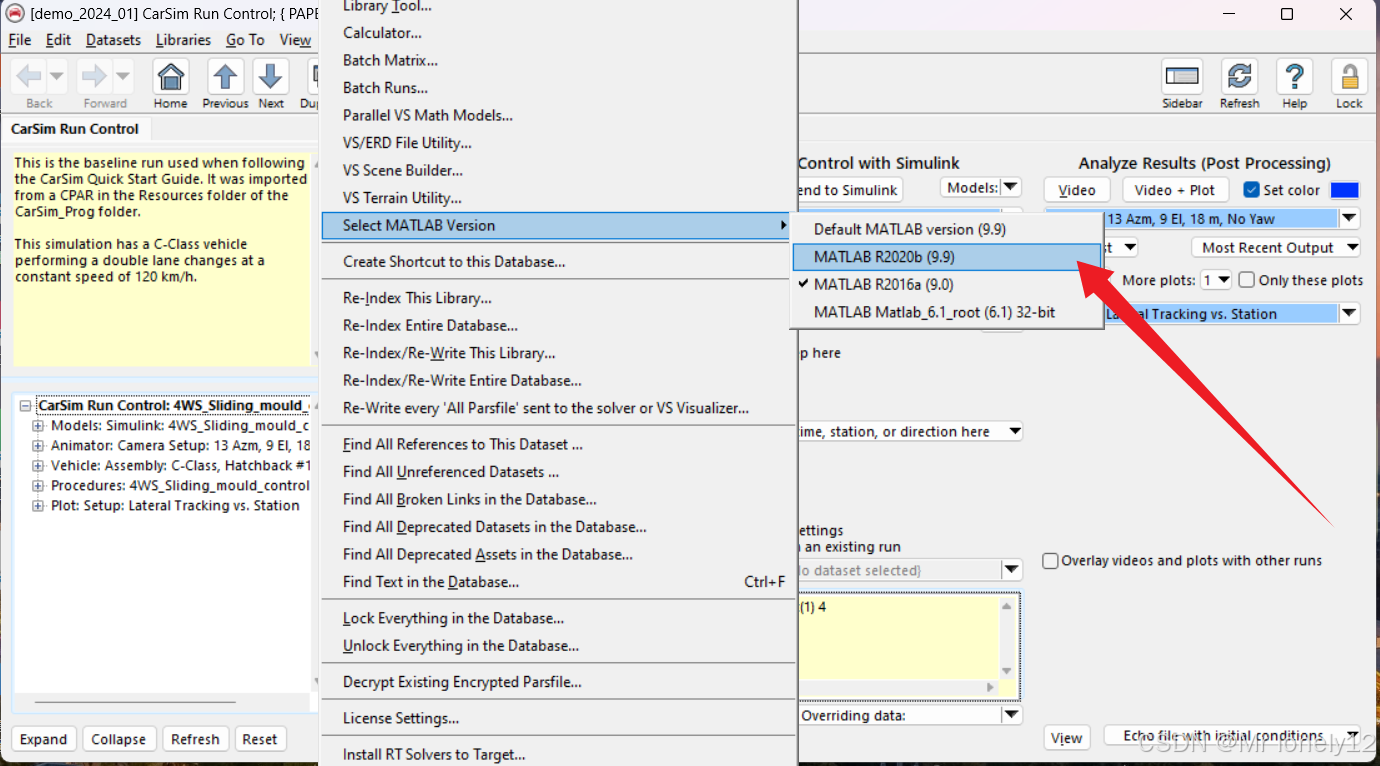Click the Reset tree button
This screenshot has width=1380, height=766.
click(260, 739)
